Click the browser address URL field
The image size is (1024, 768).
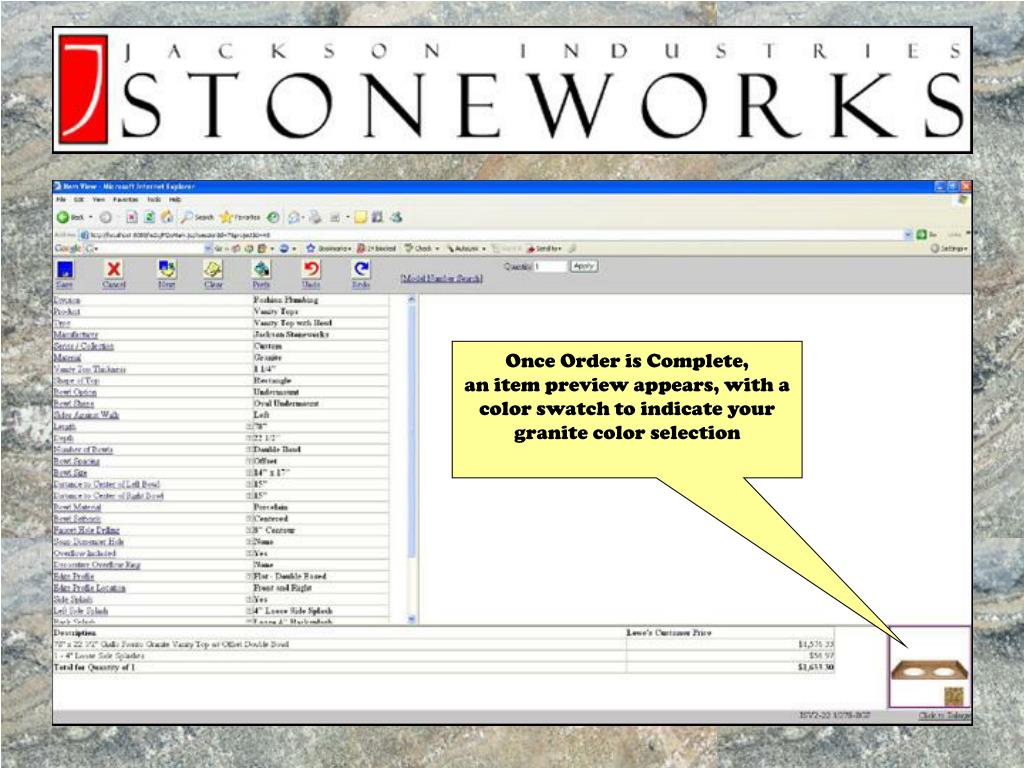coord(493,234)
